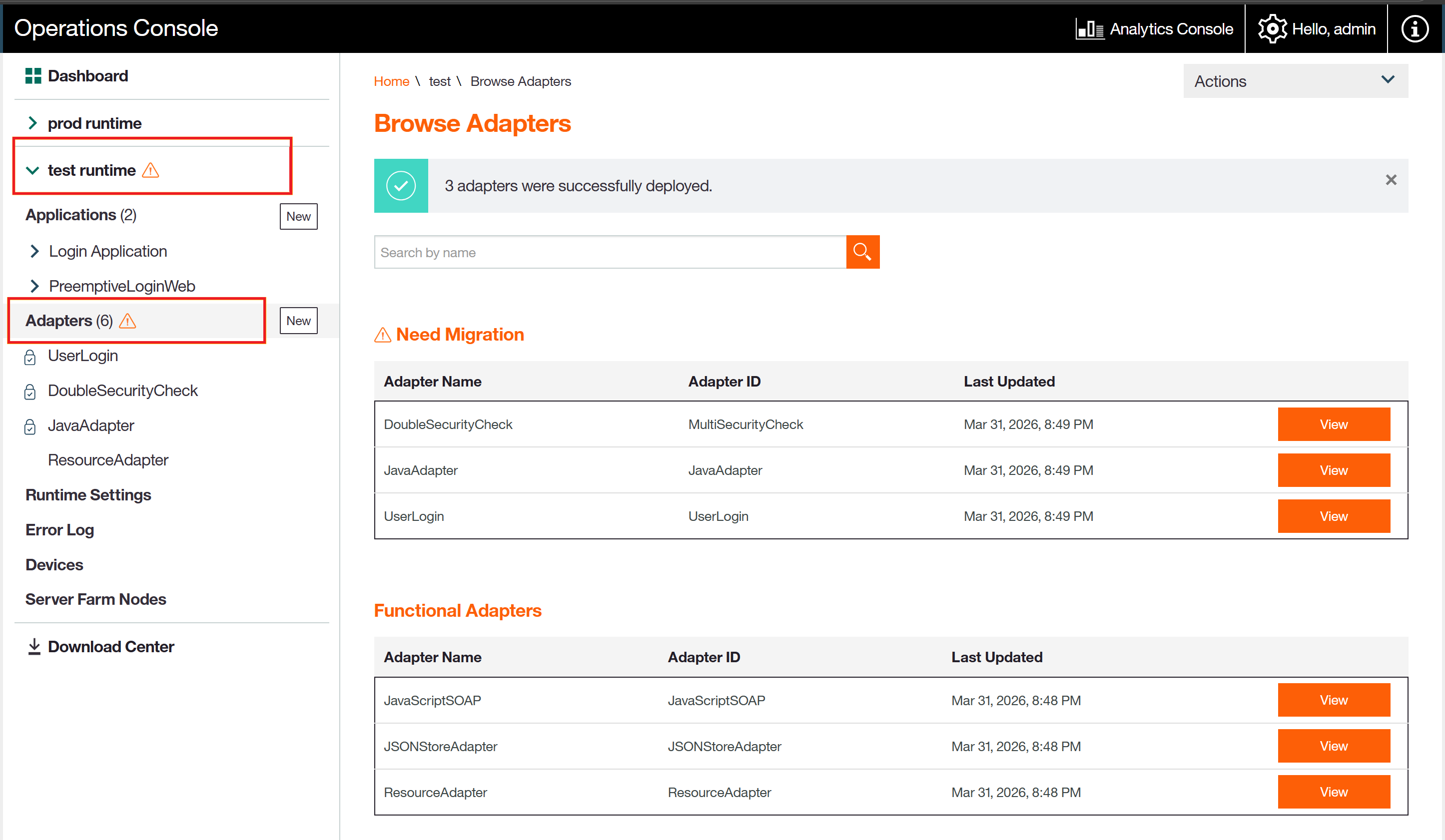Click View for the JSONStoreAdapter row

[1333, 746]
